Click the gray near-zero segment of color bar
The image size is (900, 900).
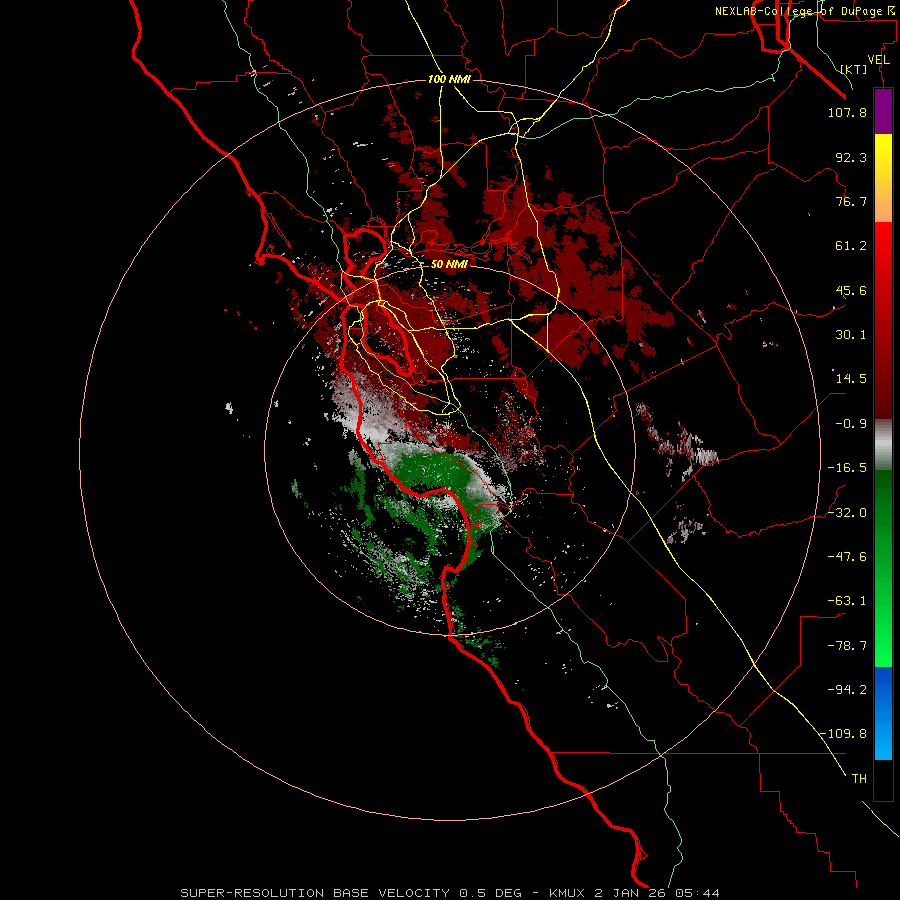[x=883, y=444]
